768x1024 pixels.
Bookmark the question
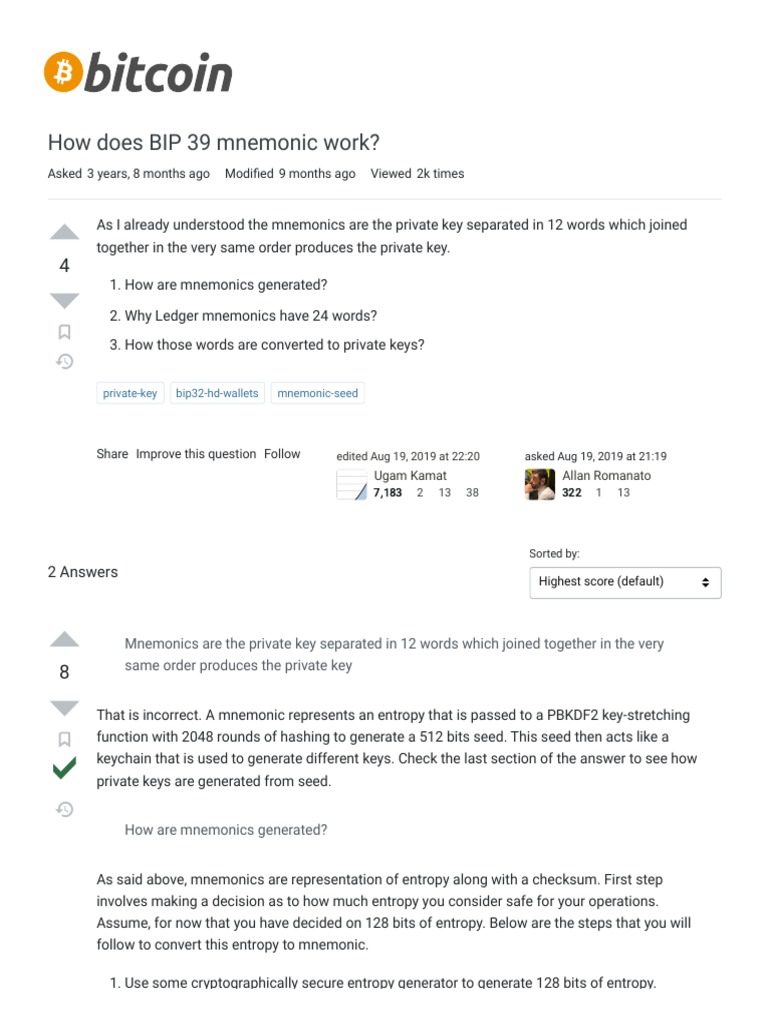point(64,332)
